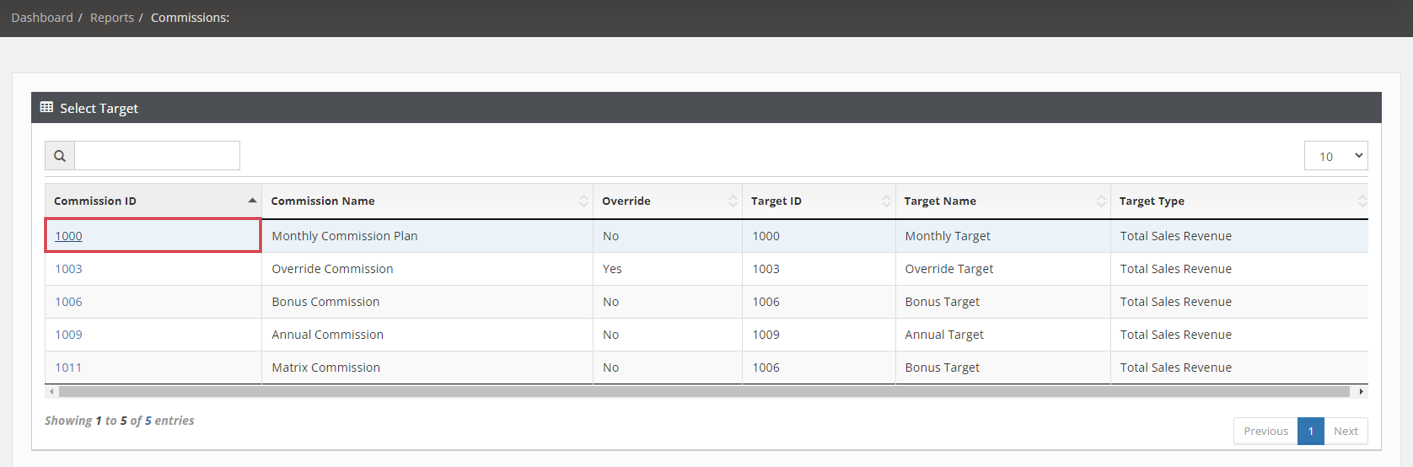The image size is (1413, 467).
Task: Click the horizontal table scrollbar
Action: pyautogui.click(x=705, y=392)
